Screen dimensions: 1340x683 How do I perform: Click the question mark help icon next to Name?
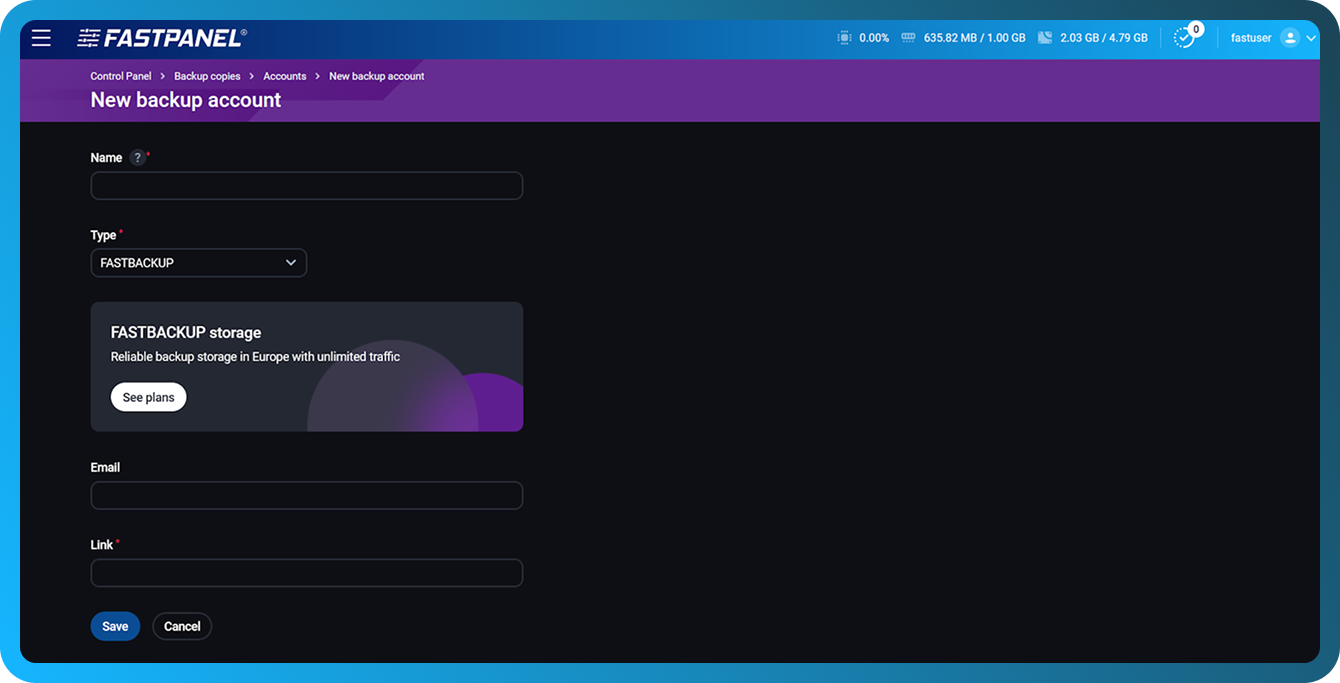136,157
